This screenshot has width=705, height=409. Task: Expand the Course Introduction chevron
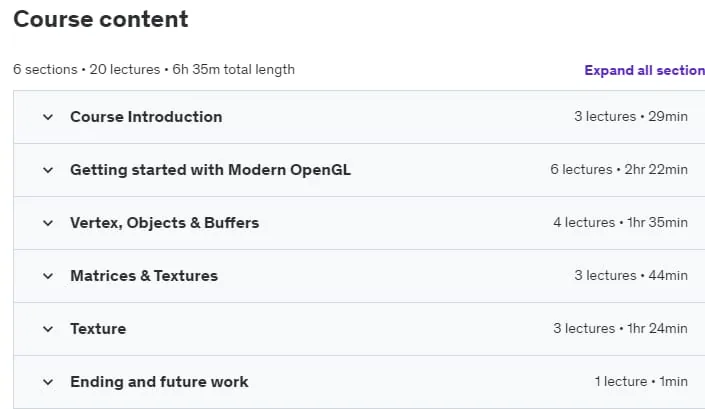48,117
